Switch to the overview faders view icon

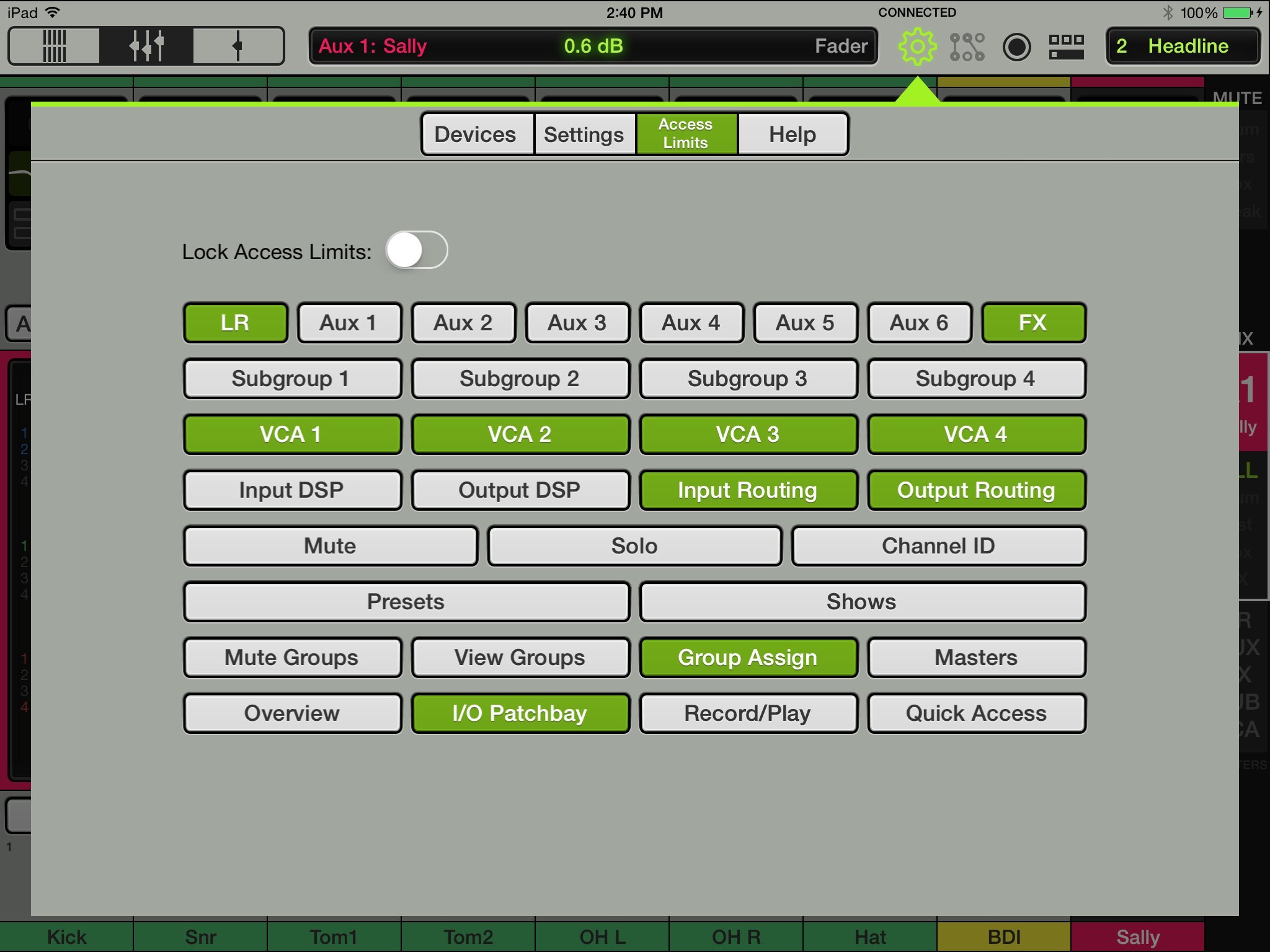55,46
